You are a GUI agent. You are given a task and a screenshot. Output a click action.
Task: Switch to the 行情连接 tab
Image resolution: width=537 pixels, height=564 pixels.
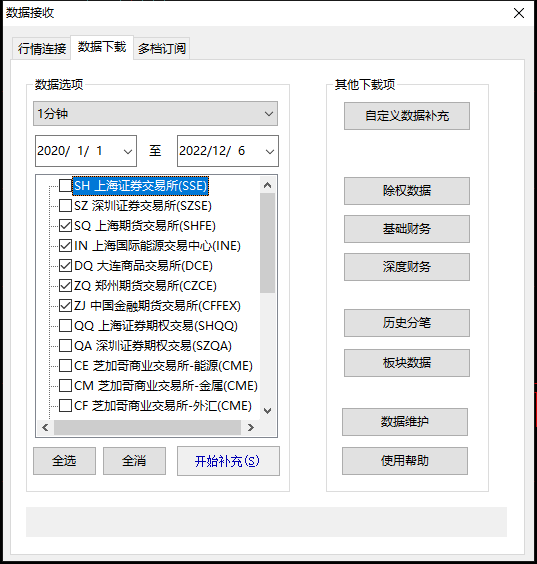(42, 48)
